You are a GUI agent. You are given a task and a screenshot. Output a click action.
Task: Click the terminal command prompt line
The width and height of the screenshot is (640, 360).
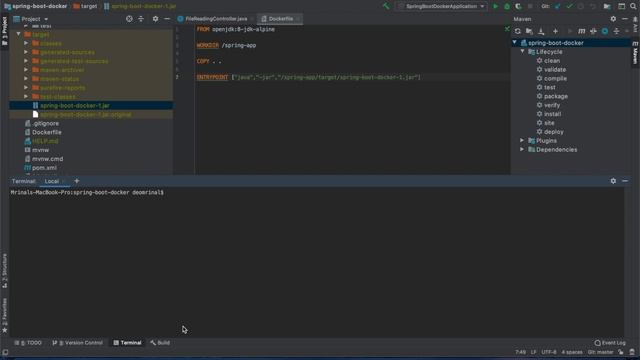(87, 192)
